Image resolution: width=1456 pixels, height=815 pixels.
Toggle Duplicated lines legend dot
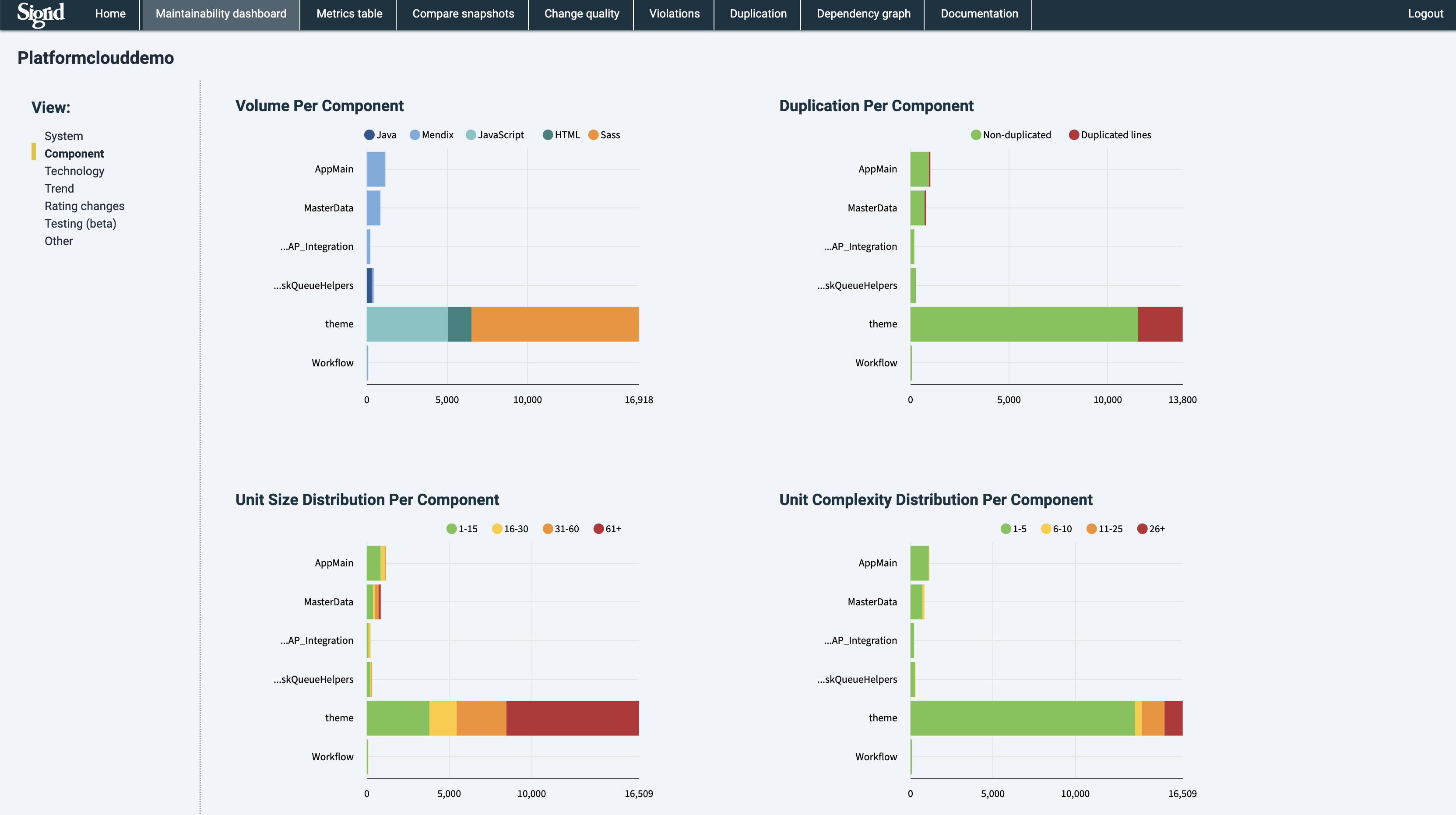(x=1074, y=135)
